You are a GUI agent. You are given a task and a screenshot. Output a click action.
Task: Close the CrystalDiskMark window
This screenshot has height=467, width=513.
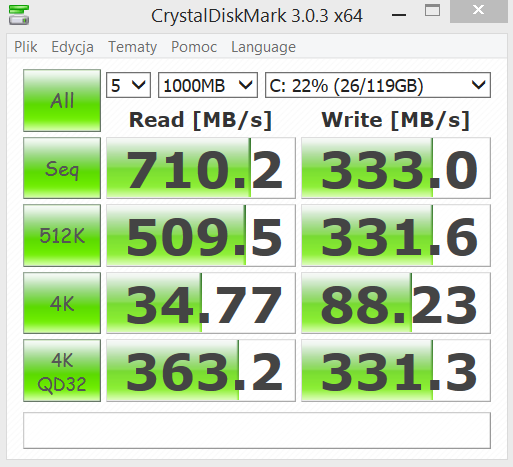[478, 11]
